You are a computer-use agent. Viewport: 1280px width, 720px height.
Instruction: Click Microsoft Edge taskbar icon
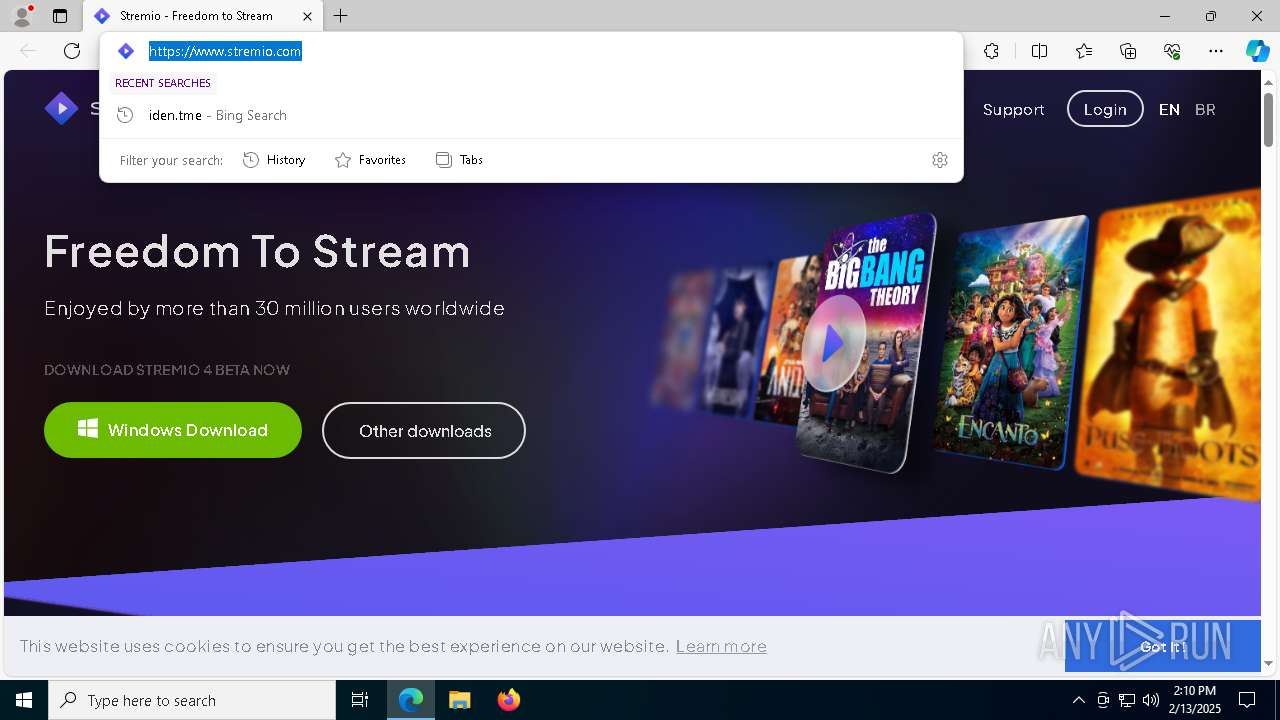pos(411,700)
